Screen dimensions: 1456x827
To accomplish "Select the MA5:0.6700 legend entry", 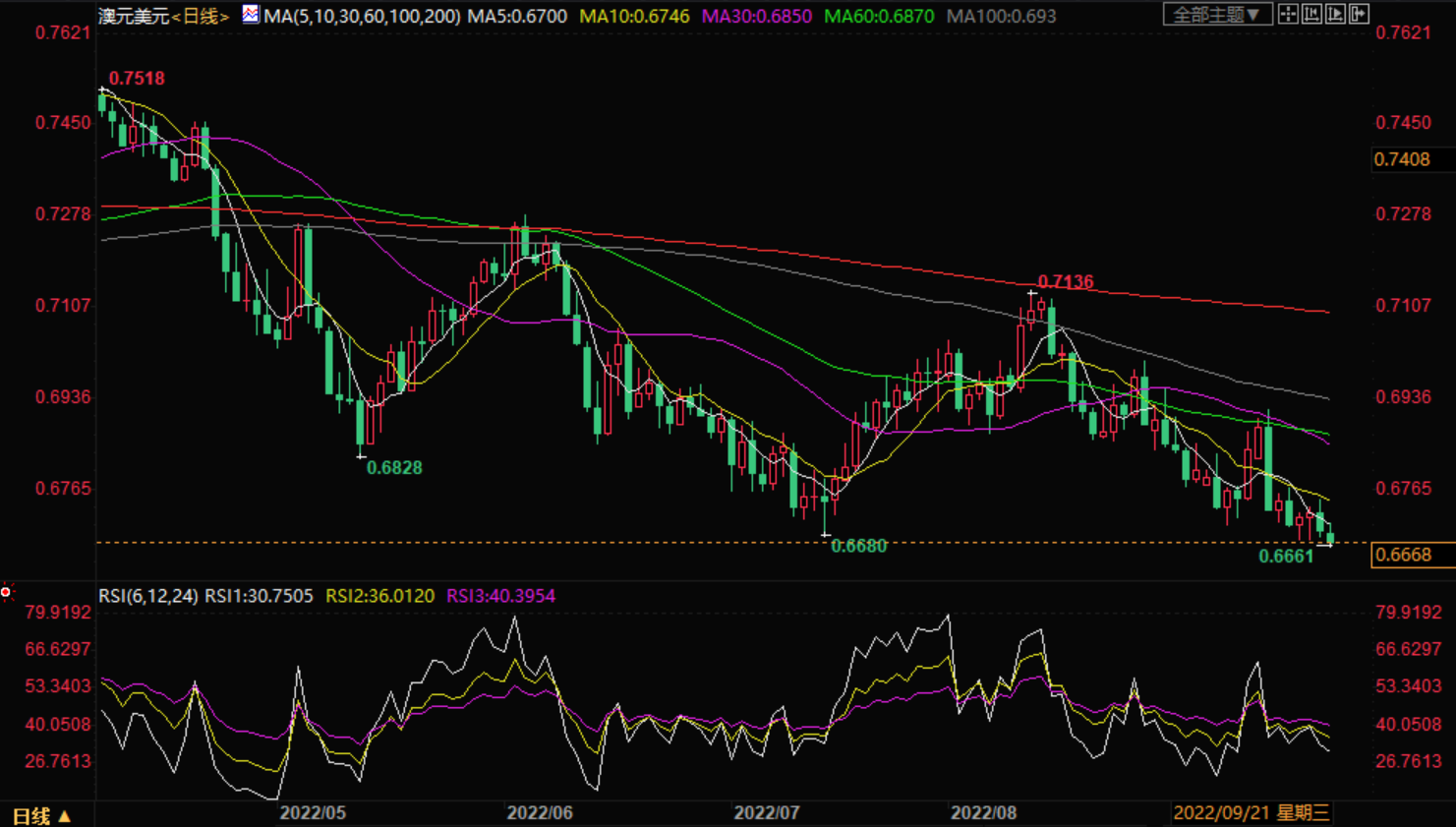I will coord(517,16).
